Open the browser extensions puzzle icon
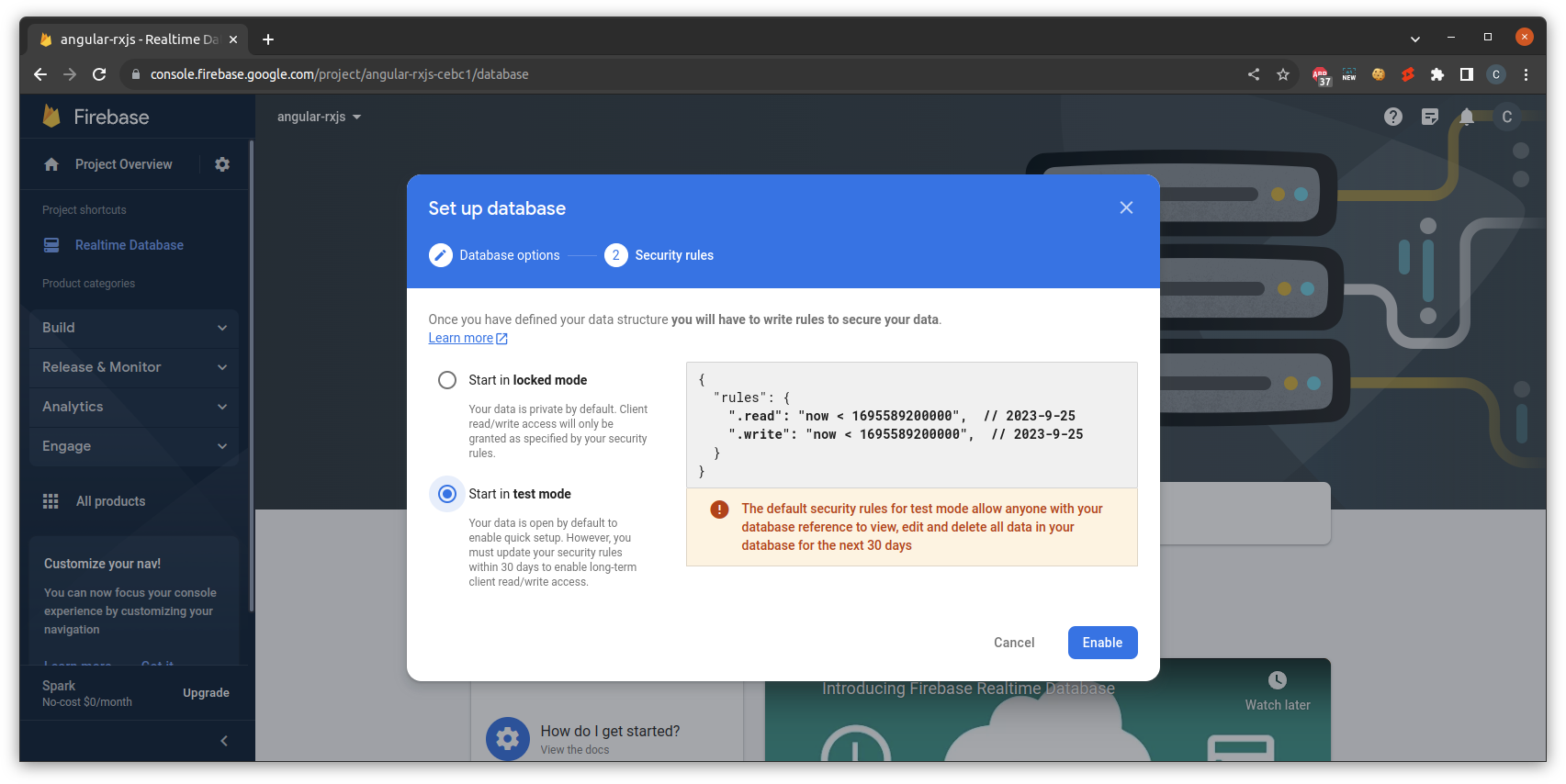The height and width of the screenshot is (784, 1566). [1437, 74]
